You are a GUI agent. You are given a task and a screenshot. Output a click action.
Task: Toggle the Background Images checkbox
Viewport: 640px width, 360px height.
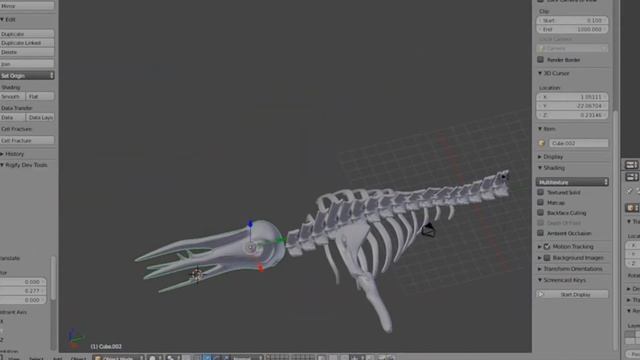pos(547,258)
